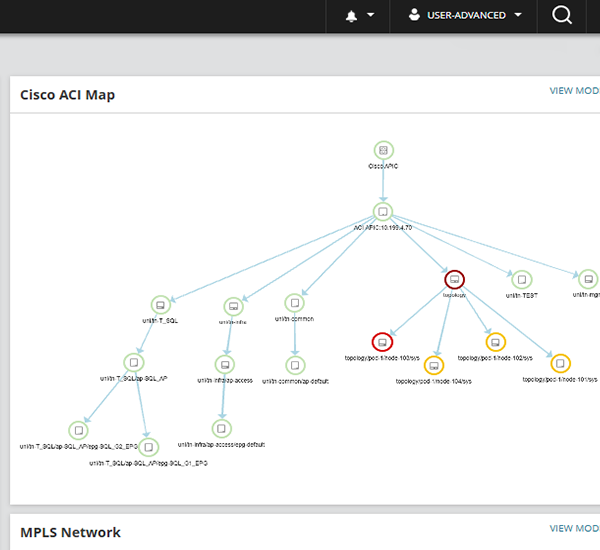Select the dark red topology node
This screenshot has height=550, width=600.
tap(455, 279)
